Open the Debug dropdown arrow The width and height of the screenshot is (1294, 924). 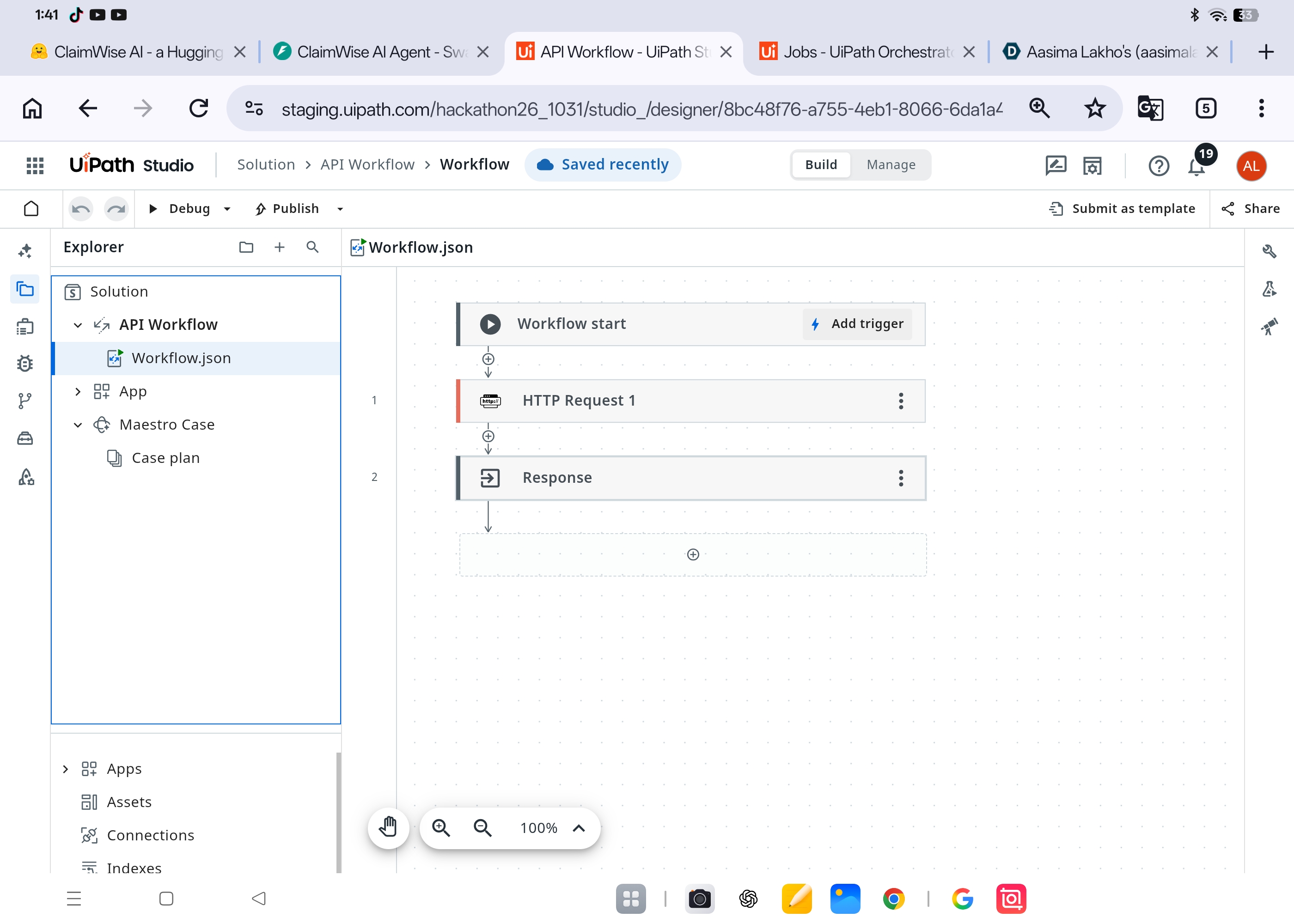pyautogui.click(x=227, y=209)
